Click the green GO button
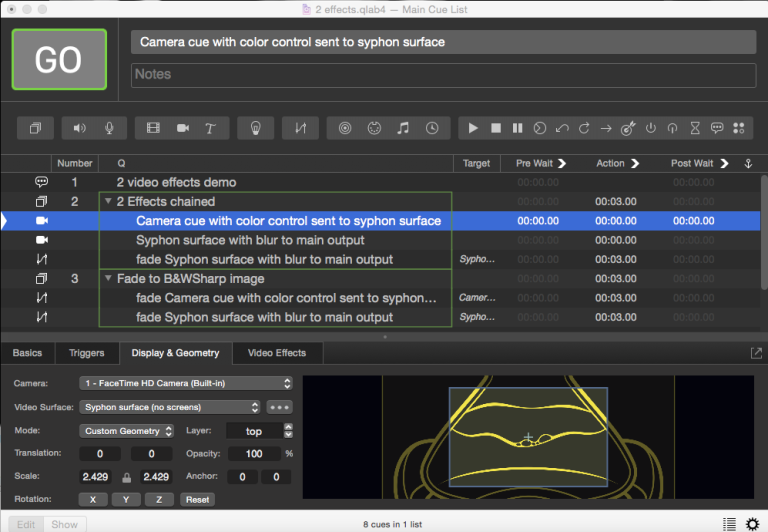This screenshot has height=532, width=768. coord(58,60)
